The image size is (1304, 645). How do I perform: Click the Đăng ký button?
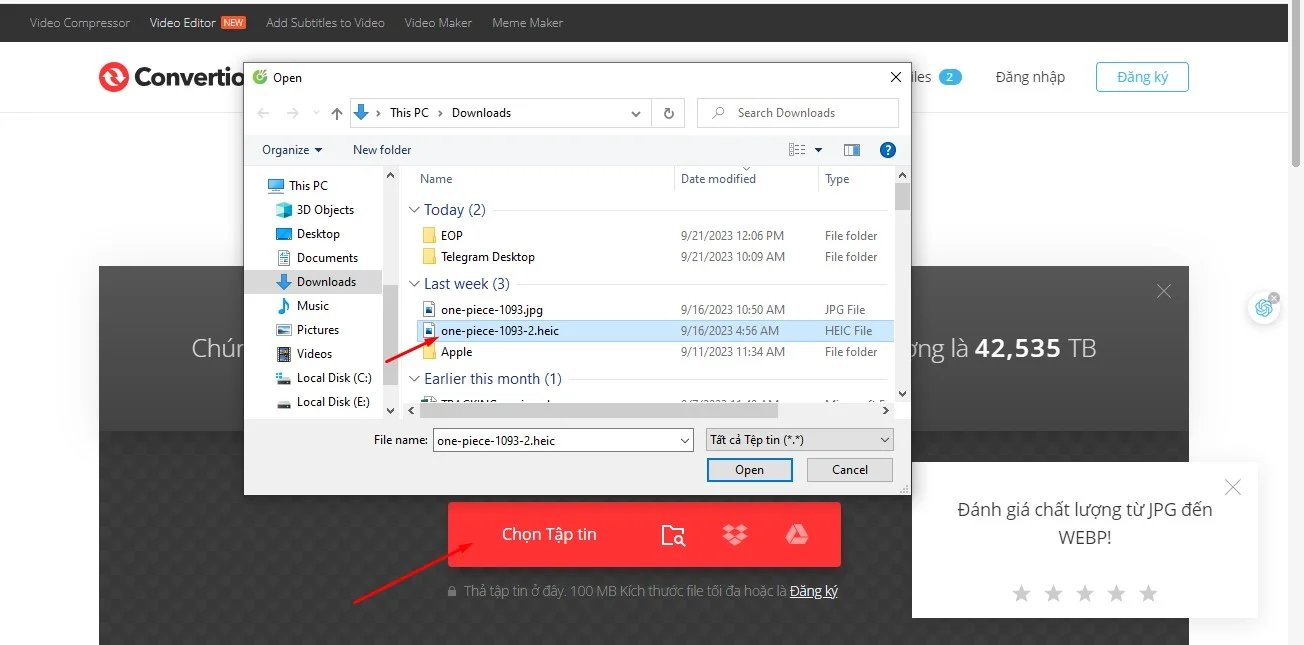pos(1142,76)
